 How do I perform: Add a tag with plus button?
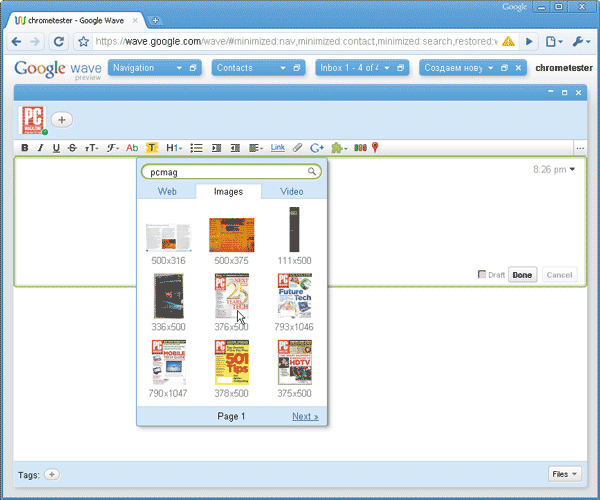click(52, 475)
